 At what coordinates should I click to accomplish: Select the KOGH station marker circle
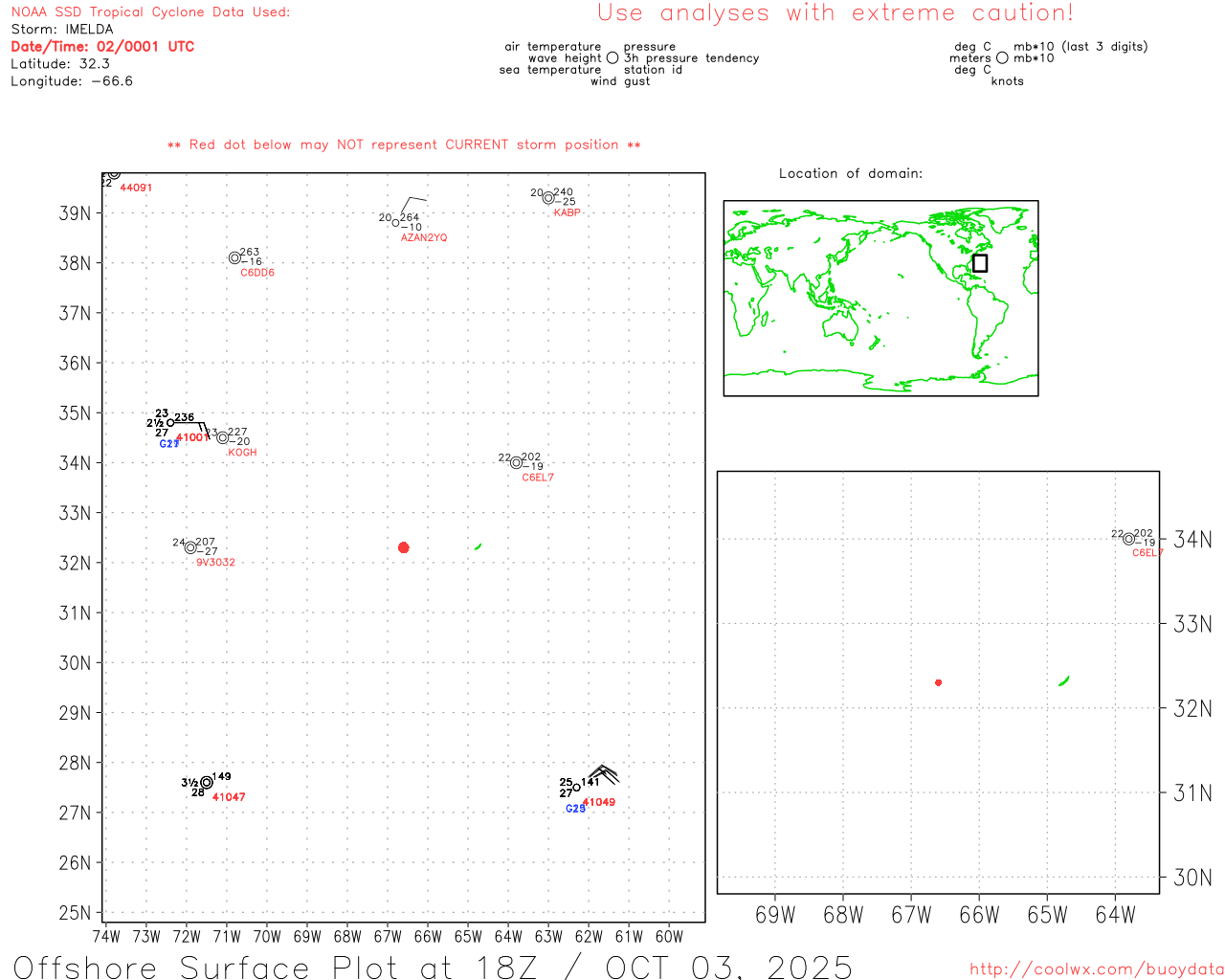click(223, 438)
